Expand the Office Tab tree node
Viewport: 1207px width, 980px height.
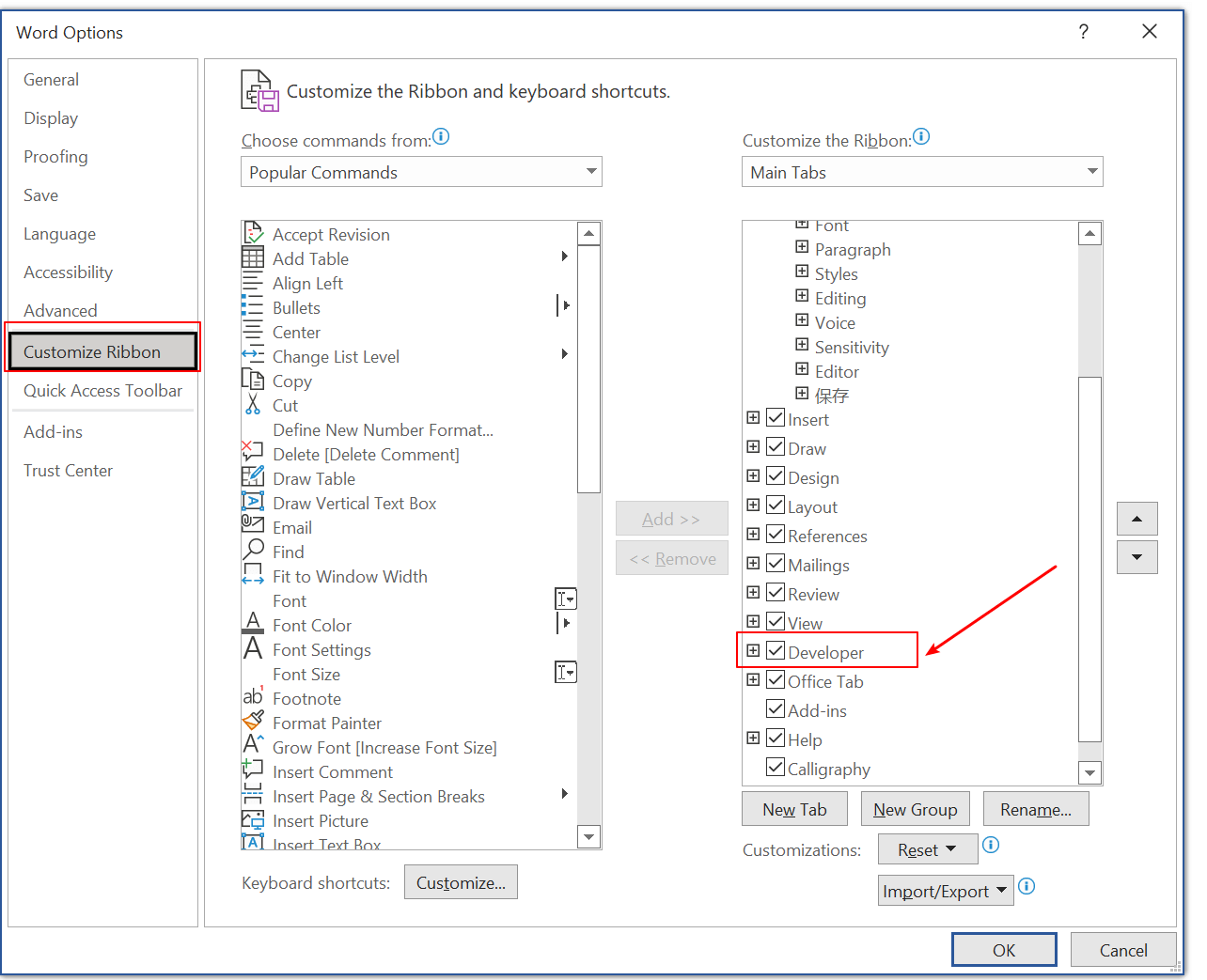pyautogui.click(x=753, y=679)
